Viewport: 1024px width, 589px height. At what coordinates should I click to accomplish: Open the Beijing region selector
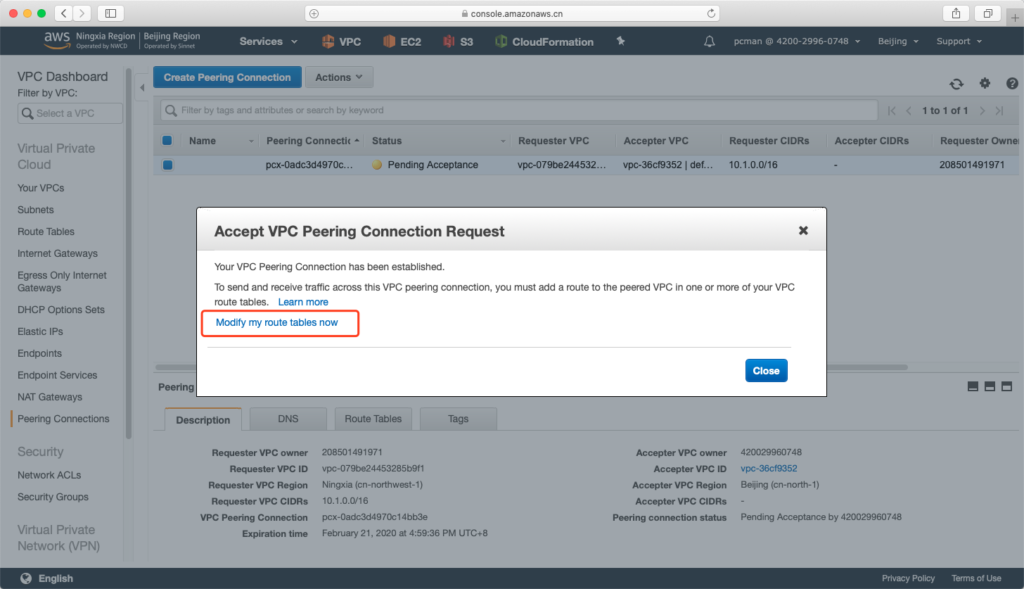coord(899,42)
